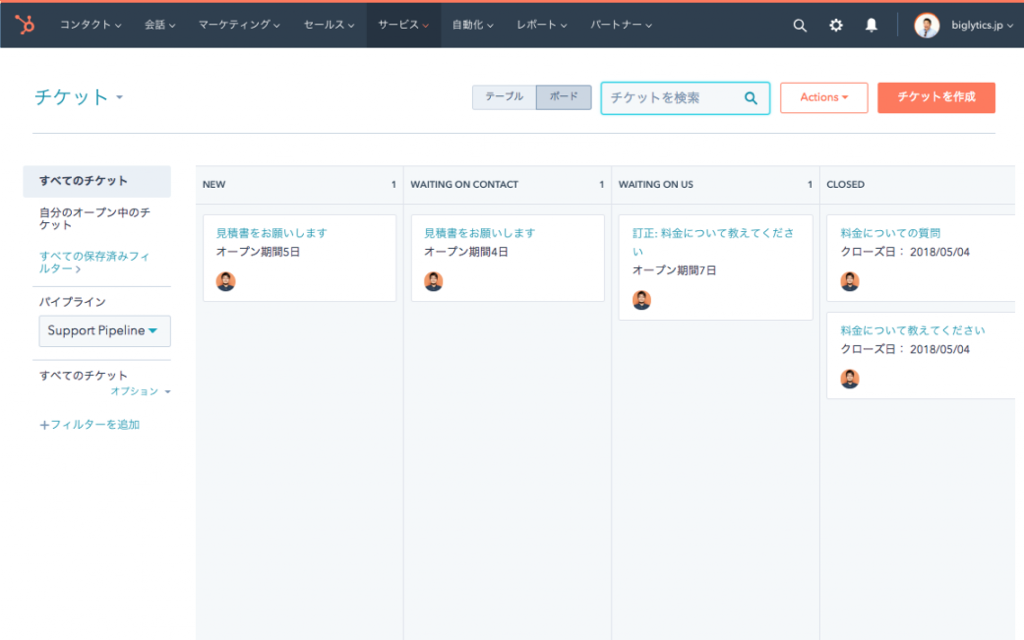Focus the チケットを検索 input field
1024x640 pixels.
click(673, 98)
